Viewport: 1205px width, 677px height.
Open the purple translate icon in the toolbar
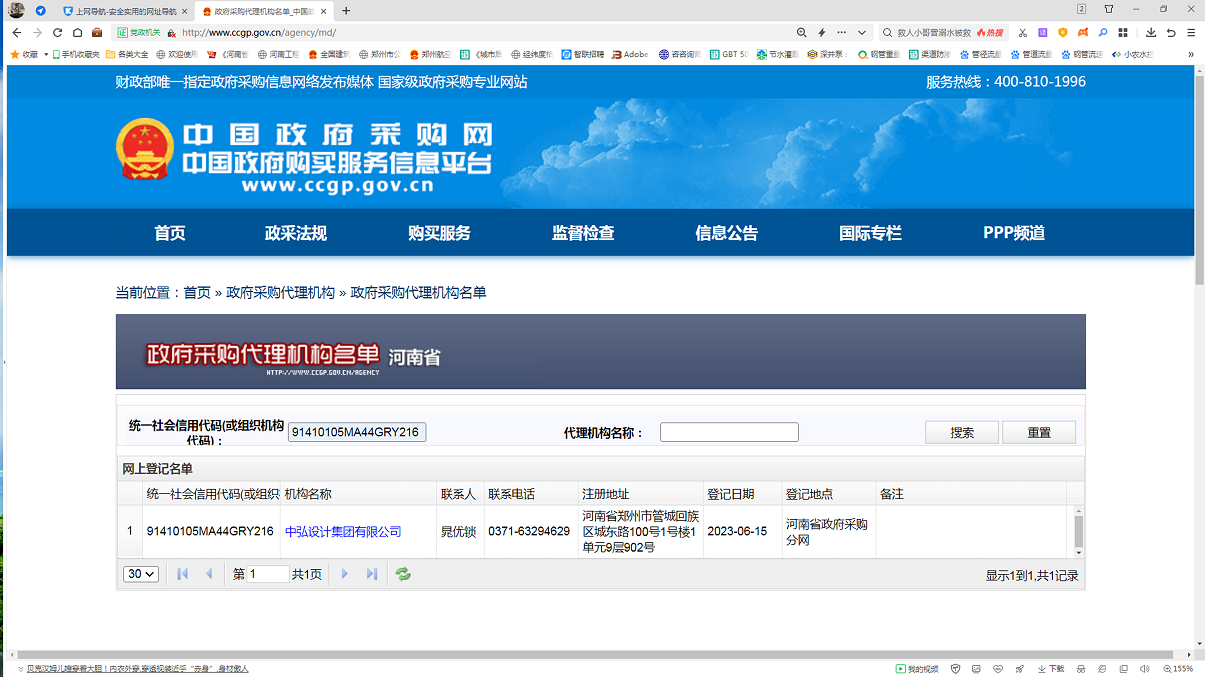[x=1043, y=32]
